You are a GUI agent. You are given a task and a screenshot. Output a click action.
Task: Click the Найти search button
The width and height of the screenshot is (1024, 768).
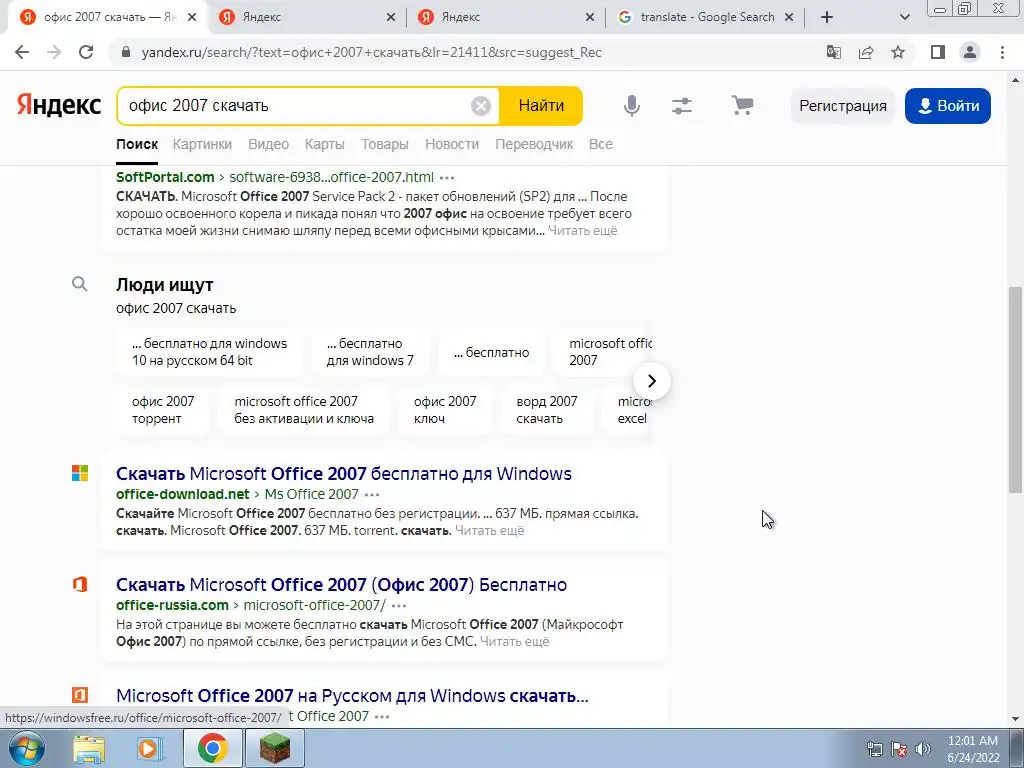541,106
